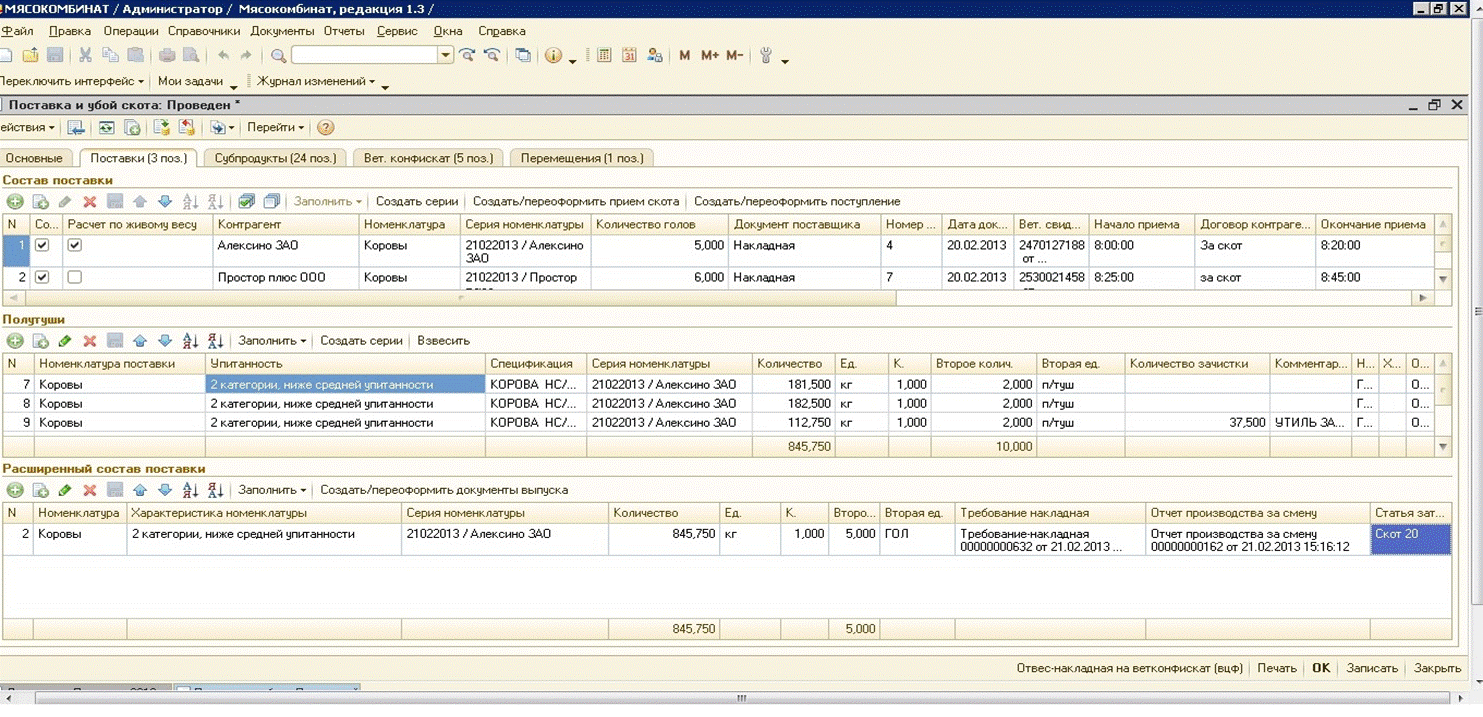Image resolution: width=1483 pixels, height=717 pixels.
Task: Open Заполнить dropdown in Расширенный состав поставки
Action: (272, 491)
